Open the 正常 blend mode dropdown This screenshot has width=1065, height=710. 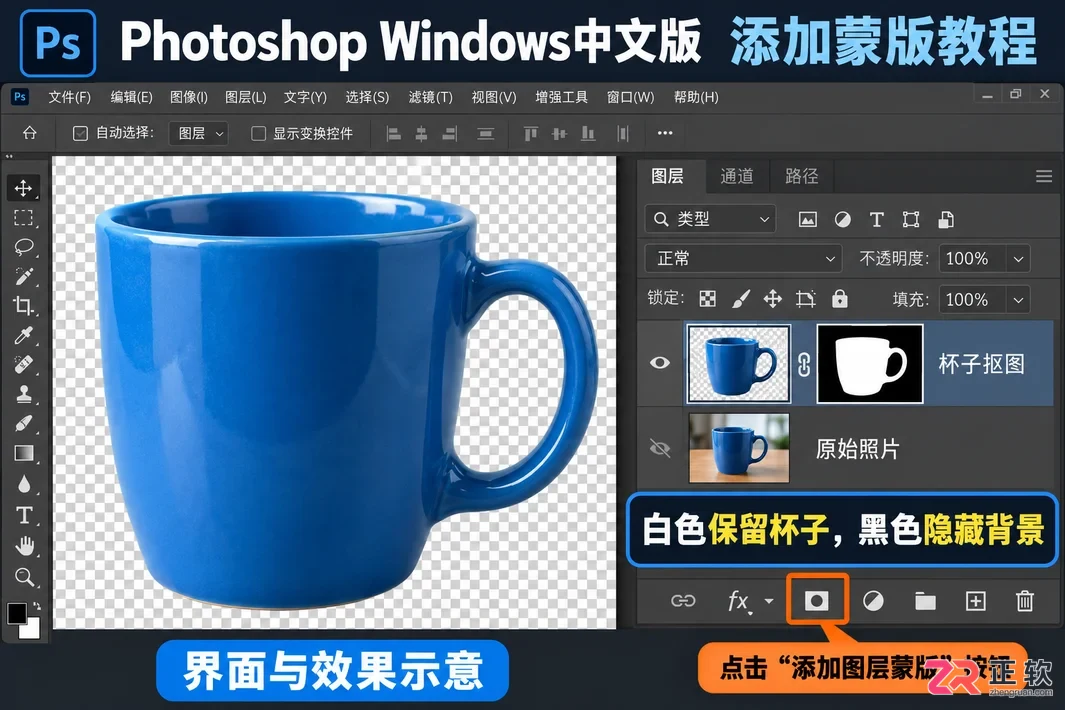point(743,258)
